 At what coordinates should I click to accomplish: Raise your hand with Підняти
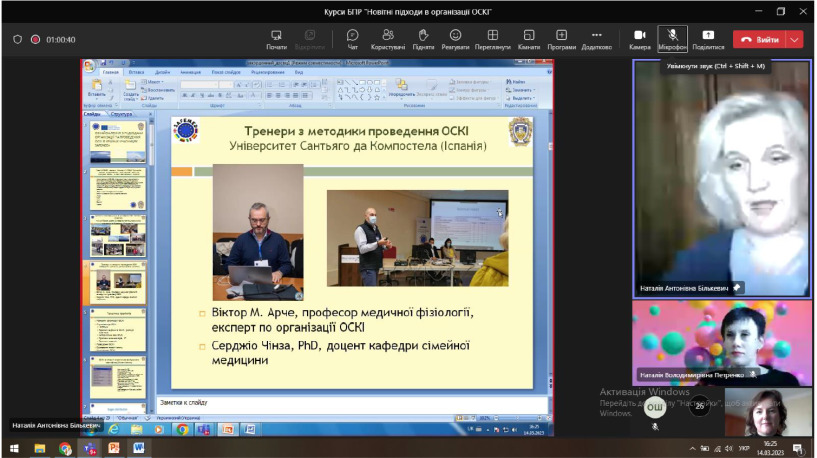click(x=423, y=39)
